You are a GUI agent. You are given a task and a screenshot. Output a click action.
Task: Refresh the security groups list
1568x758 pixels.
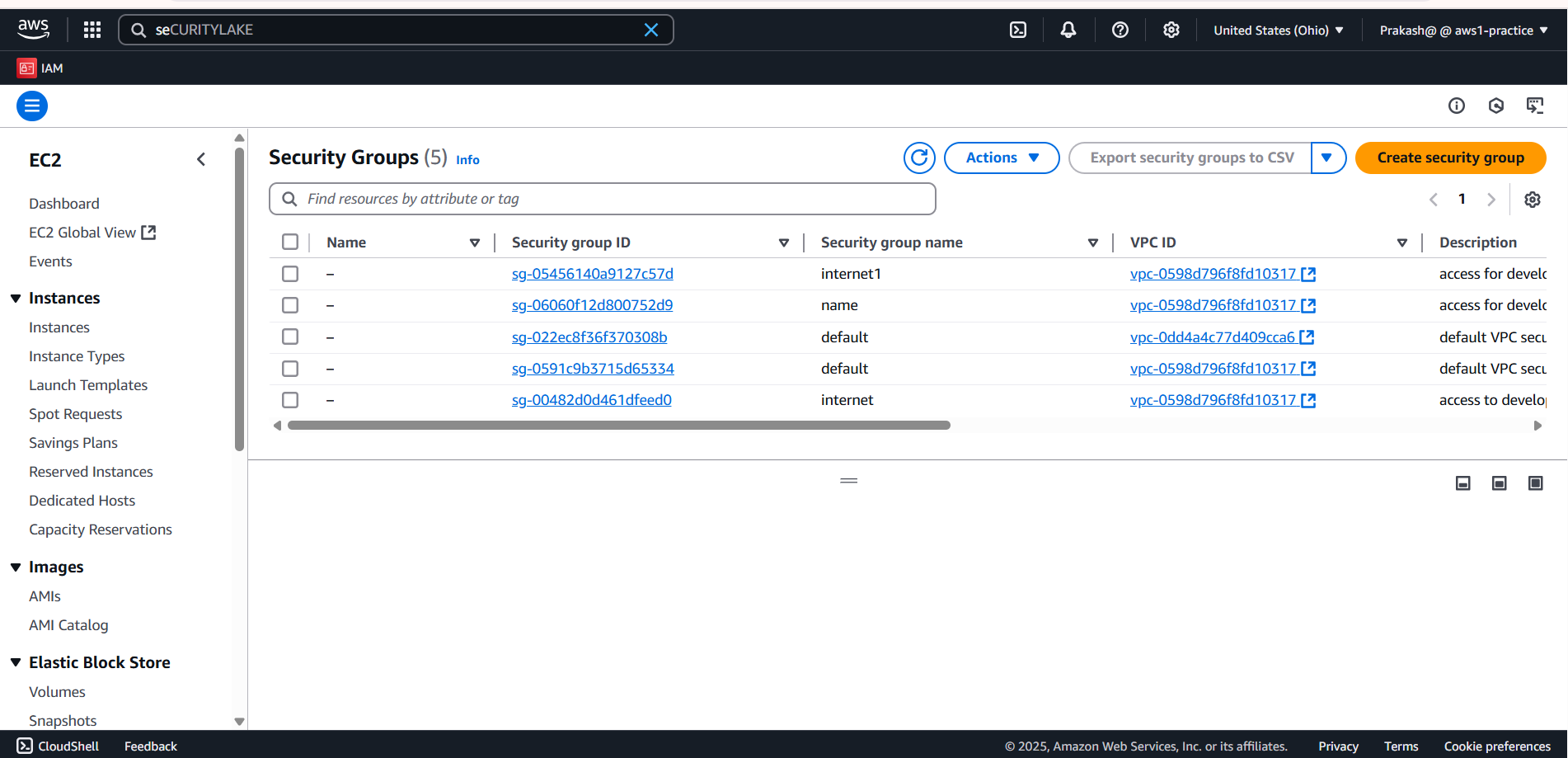point(919,158)
